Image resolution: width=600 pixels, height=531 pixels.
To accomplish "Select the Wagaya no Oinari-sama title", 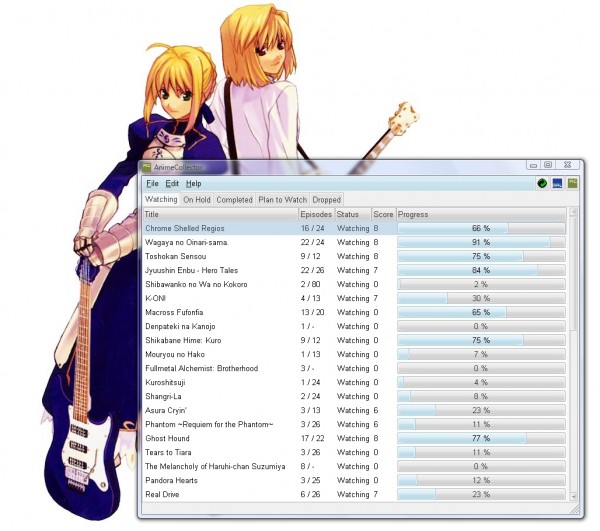I will (x=187, y=243).
